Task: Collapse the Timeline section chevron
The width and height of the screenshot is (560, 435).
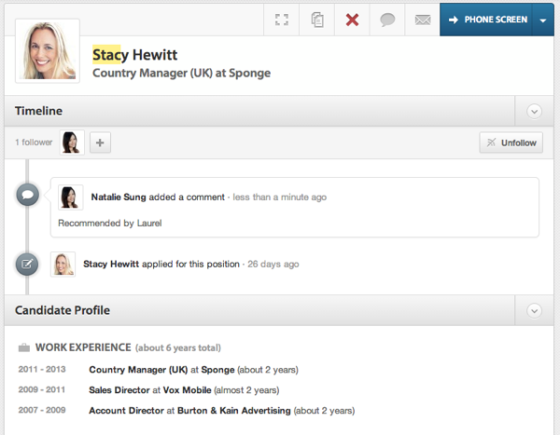Action: point(534,111)
